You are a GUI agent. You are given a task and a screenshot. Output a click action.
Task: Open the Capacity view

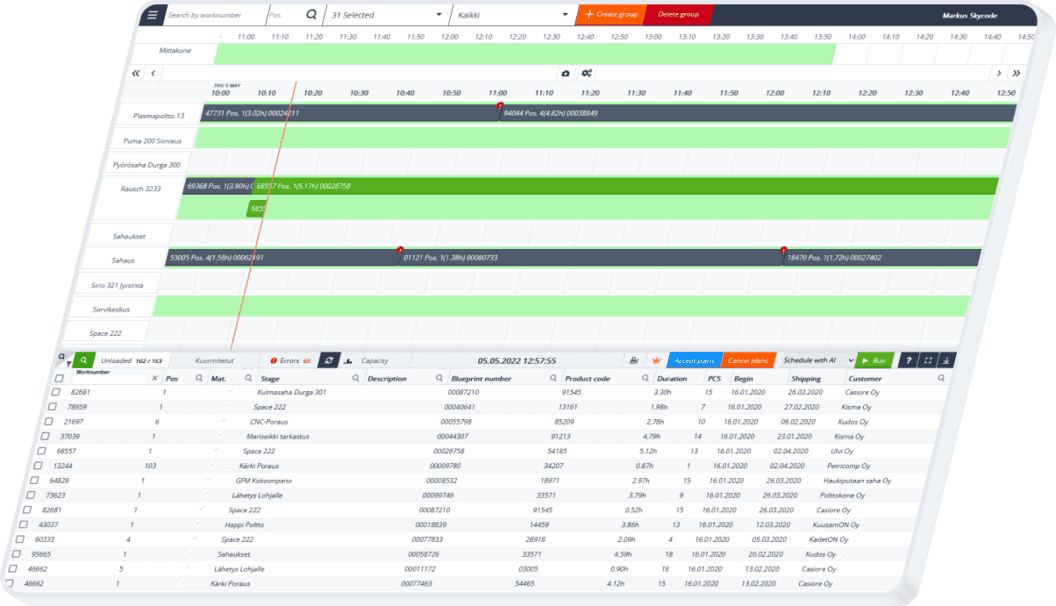374,361
